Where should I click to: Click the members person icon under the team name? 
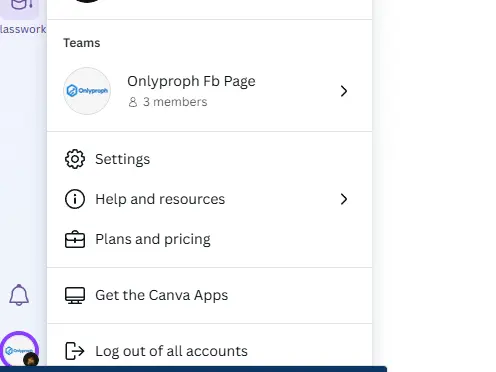tap(133, 102)
